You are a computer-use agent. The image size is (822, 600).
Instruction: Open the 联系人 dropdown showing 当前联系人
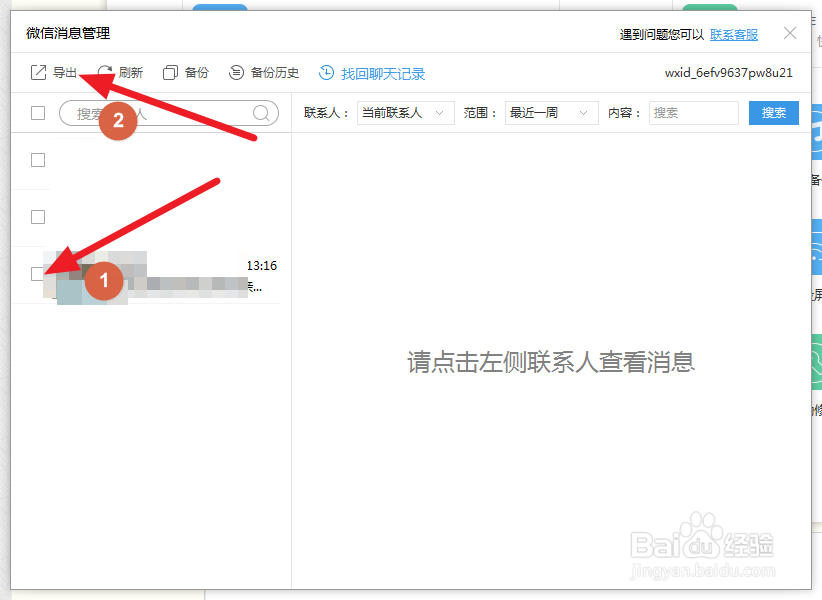(406, 113)
